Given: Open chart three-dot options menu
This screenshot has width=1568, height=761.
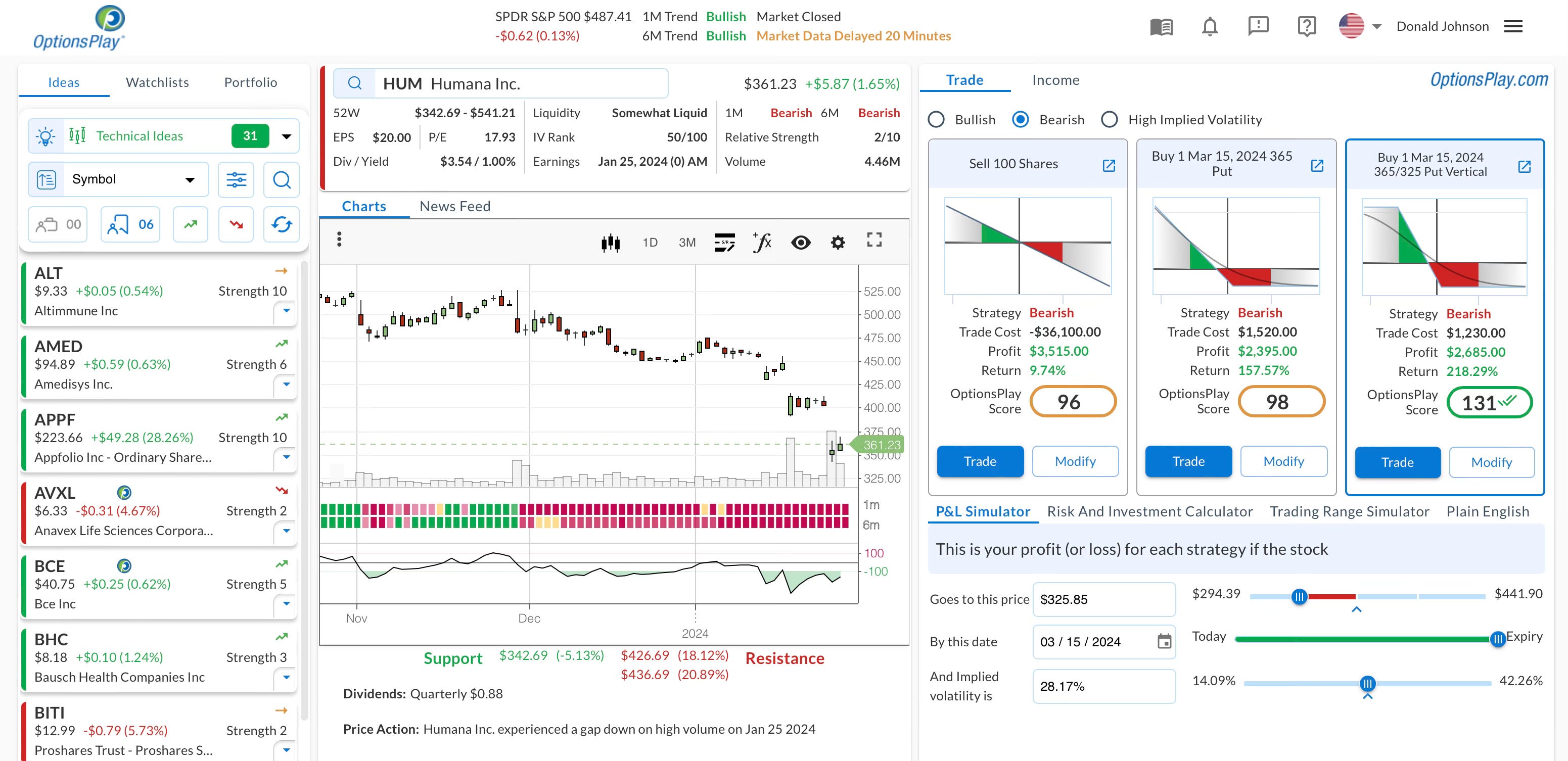Looking at the screenshot, I should pos(339,239).
